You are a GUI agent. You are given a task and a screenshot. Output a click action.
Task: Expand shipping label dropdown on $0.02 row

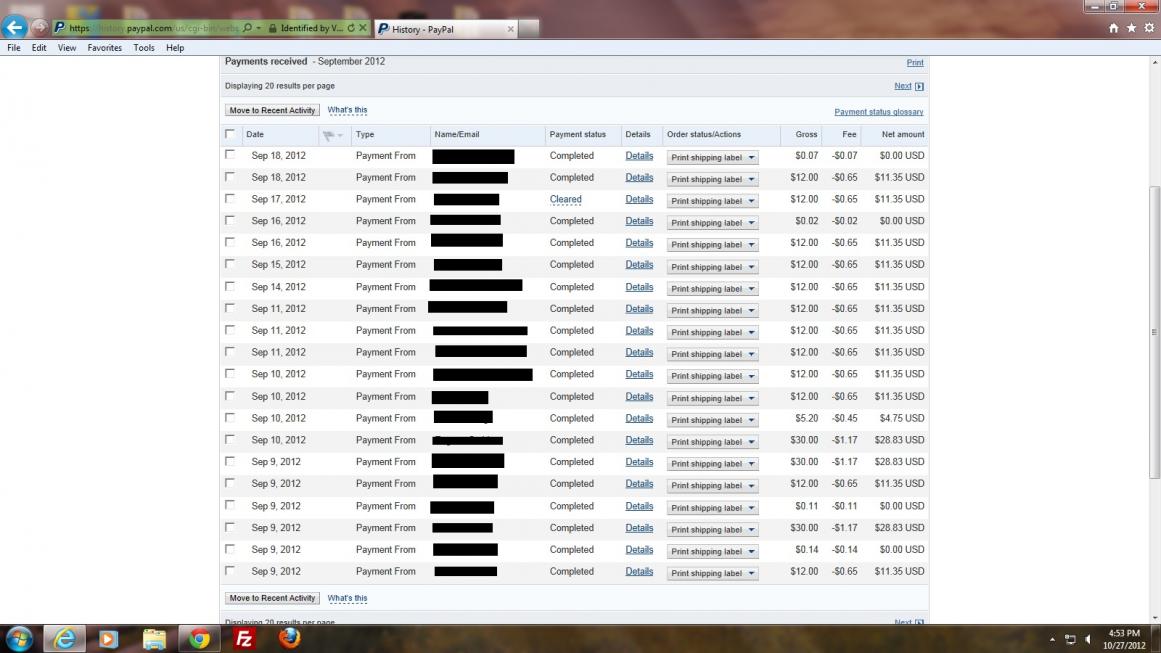coord(712,223)
